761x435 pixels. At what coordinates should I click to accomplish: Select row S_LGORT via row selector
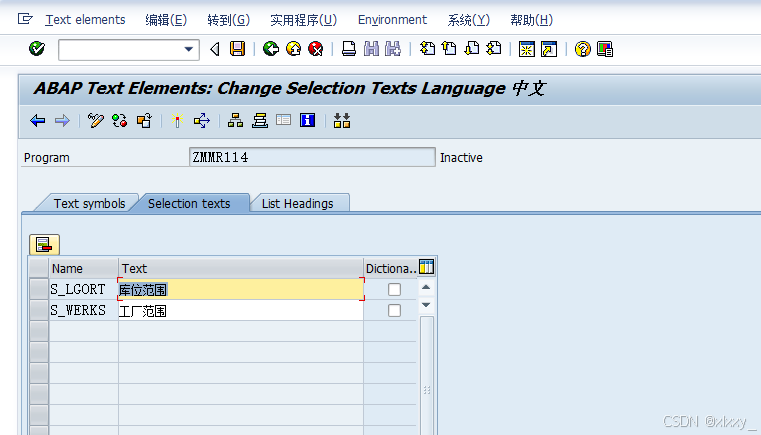click(x=39, y=289)
